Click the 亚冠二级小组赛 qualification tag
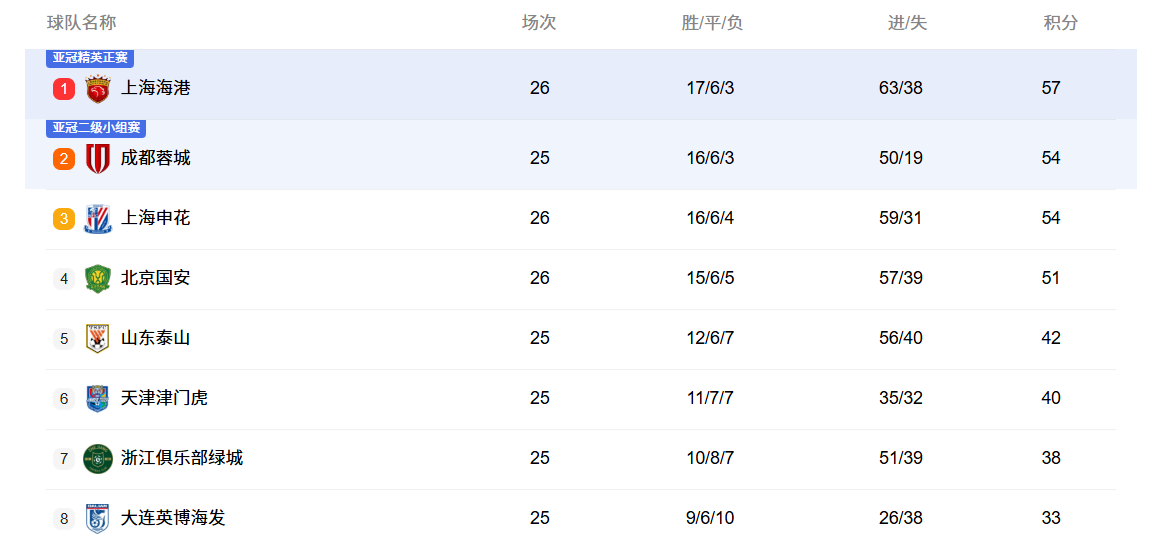Image resolution: width=1164 pixels, height=549 pixels. pos(96,128)
